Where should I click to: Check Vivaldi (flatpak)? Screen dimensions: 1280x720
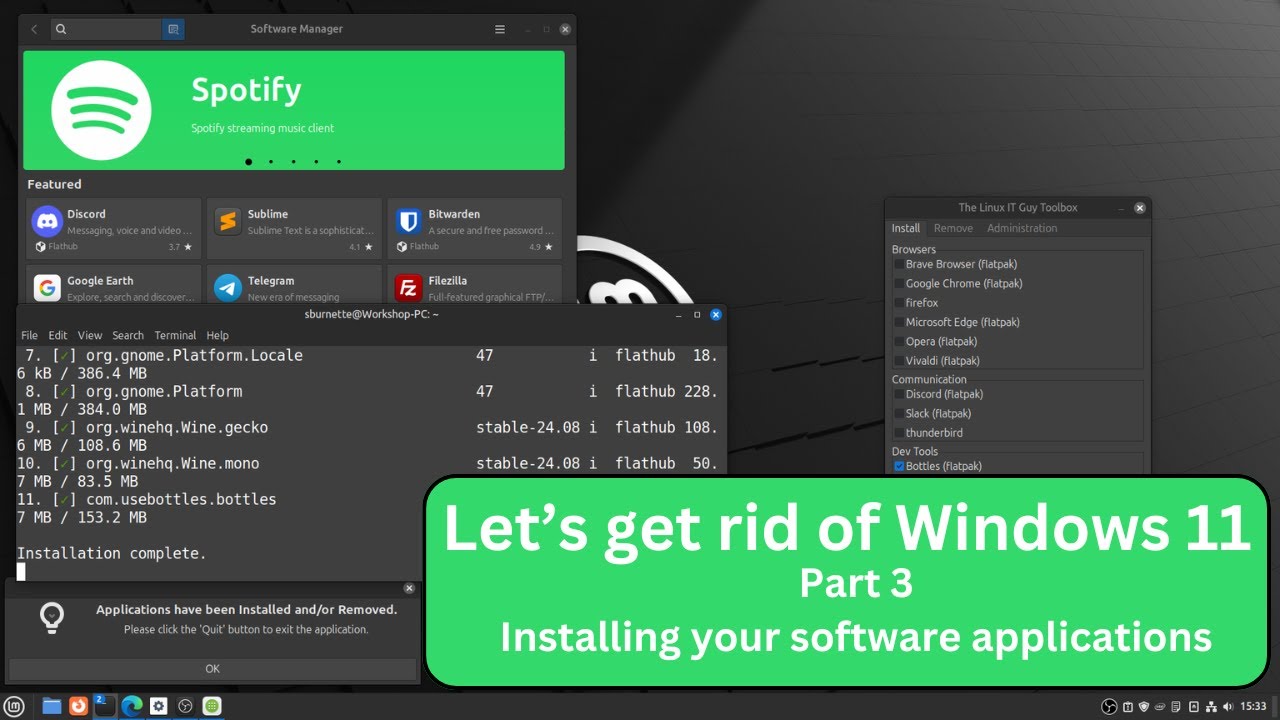[x=899, y=360]
